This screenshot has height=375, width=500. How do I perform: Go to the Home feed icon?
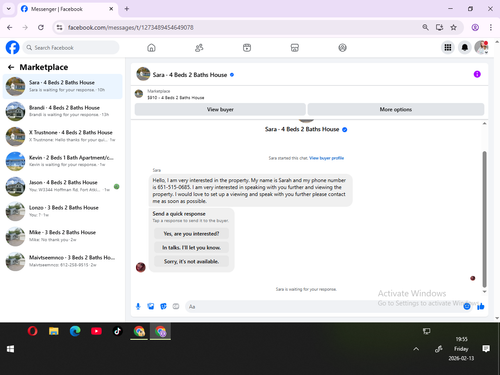pos(151,48)
